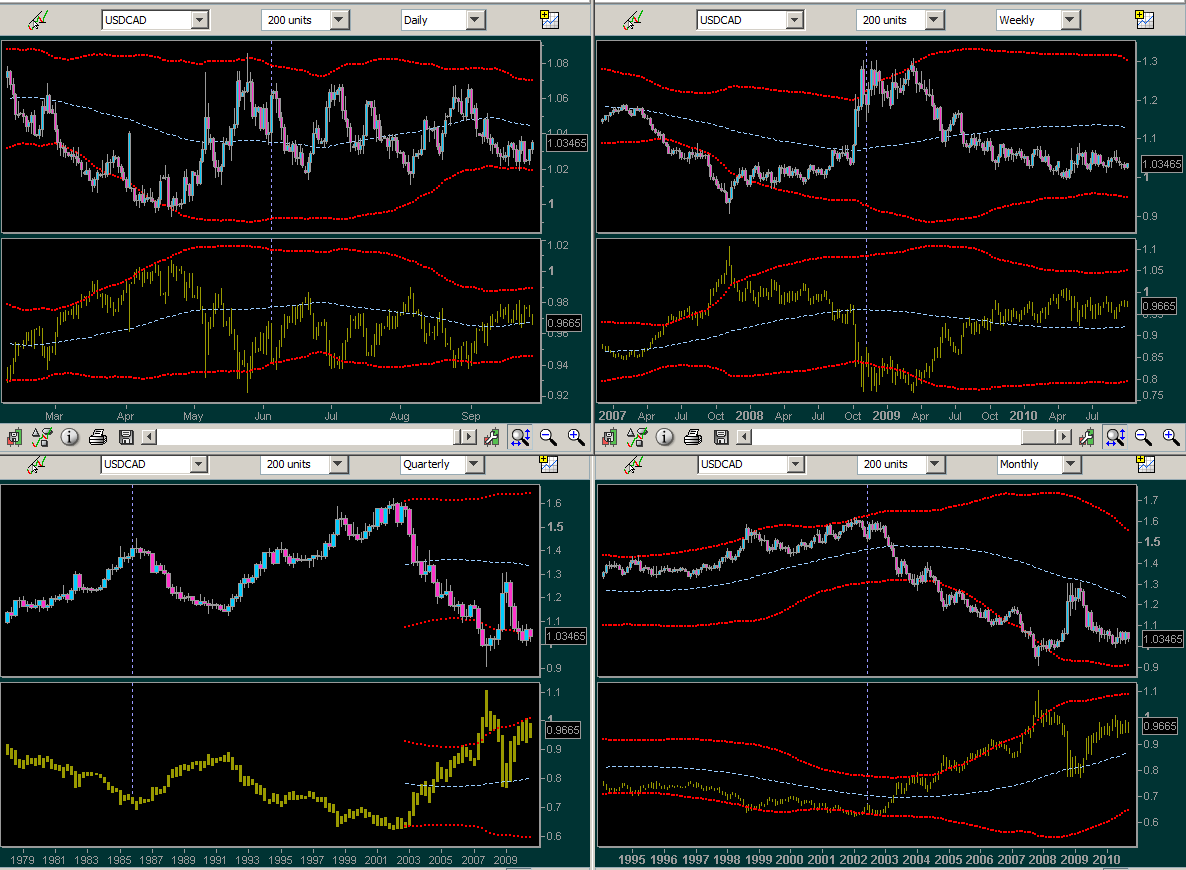Add a new chart from the Weekly panel icon
This screenshot has width=1186, height=870.
click(x=1145, y=20)
